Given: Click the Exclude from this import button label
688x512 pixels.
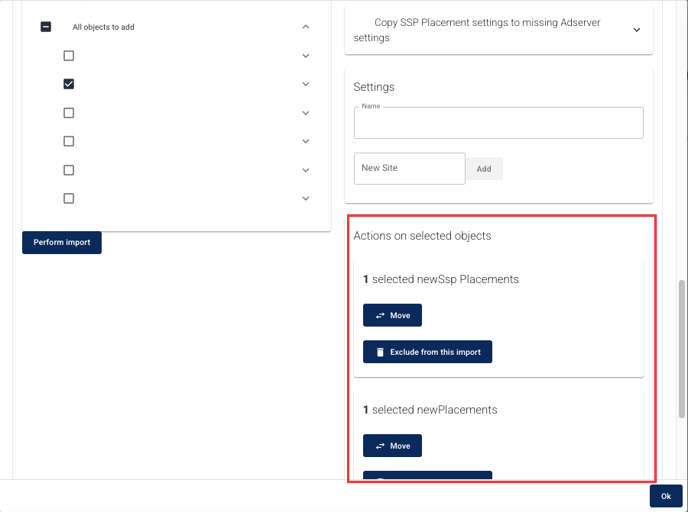Looking at the screenshot, I should click(x=435, y=352).
